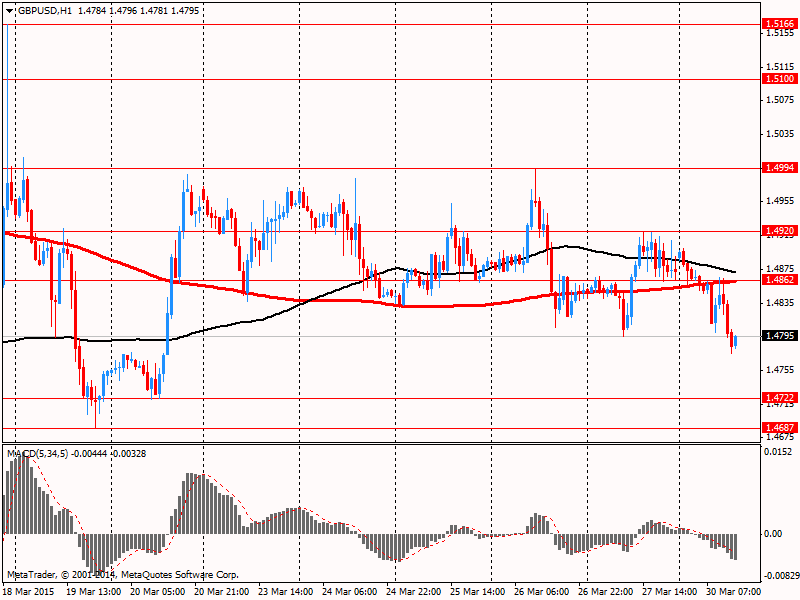
Task: Select the GBPUSD,H1 symbol title text
Action: [x=45, y=10]
